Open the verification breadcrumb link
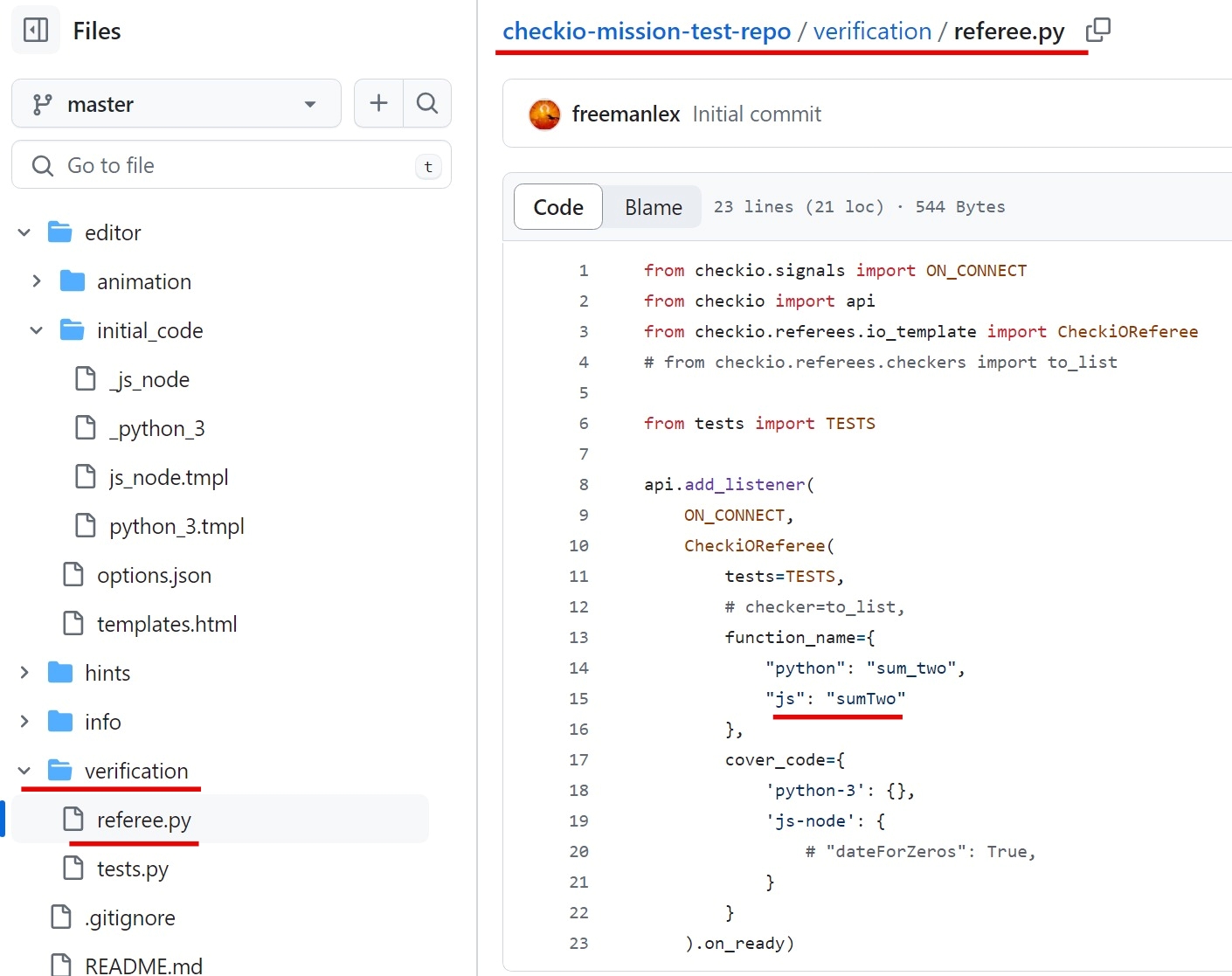Image resolution: width=1232 pixels, height=976 pixels. coord(872,31)
